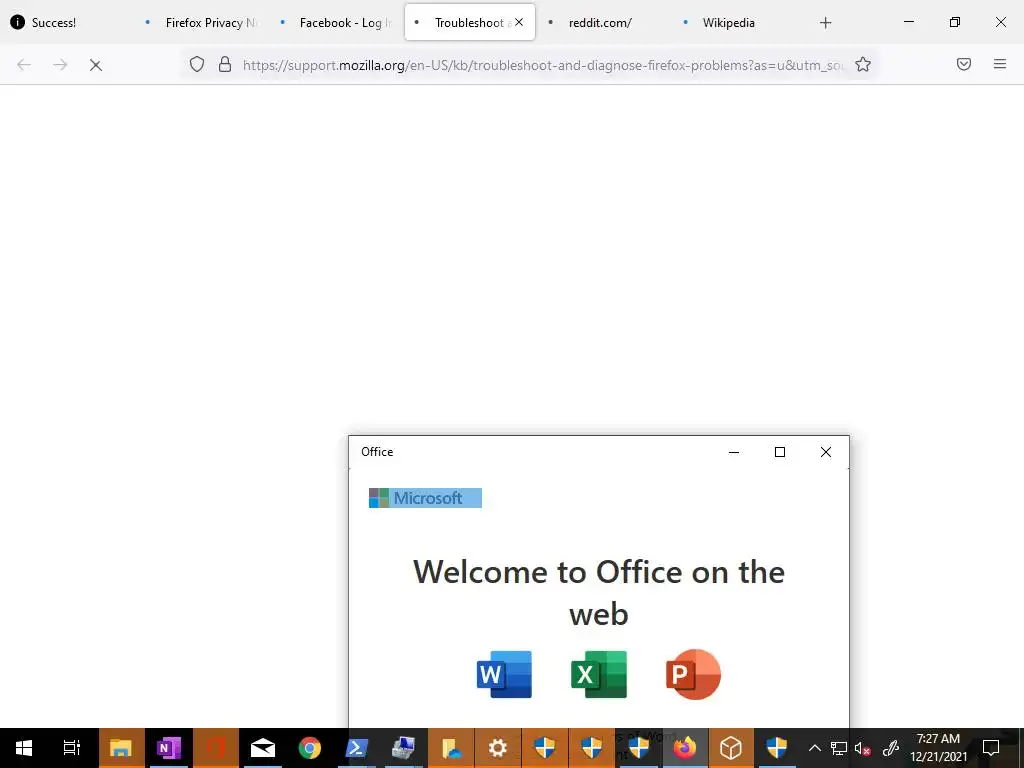
Task: Open the clock showing 7:27 AM
Action: (x=938, y=748)
